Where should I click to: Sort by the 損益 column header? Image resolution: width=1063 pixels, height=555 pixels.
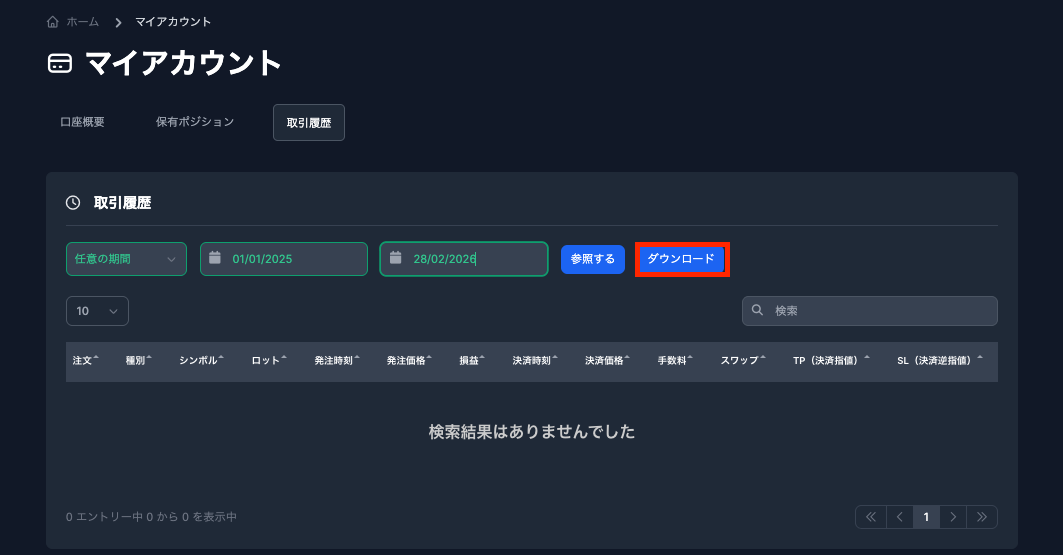[471, 360]
